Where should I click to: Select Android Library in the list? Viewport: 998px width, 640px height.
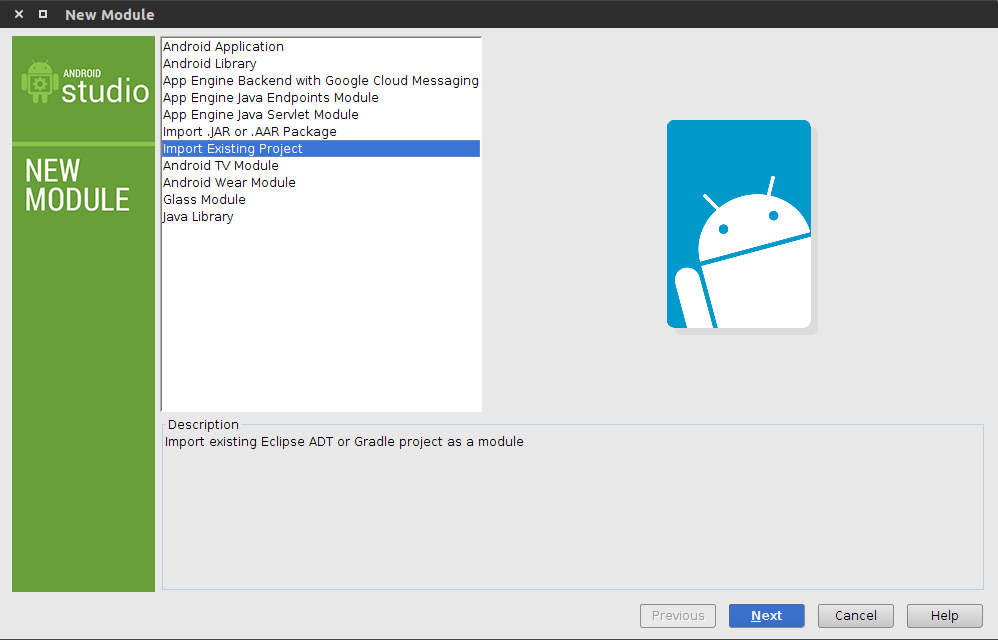pos(321,64)
